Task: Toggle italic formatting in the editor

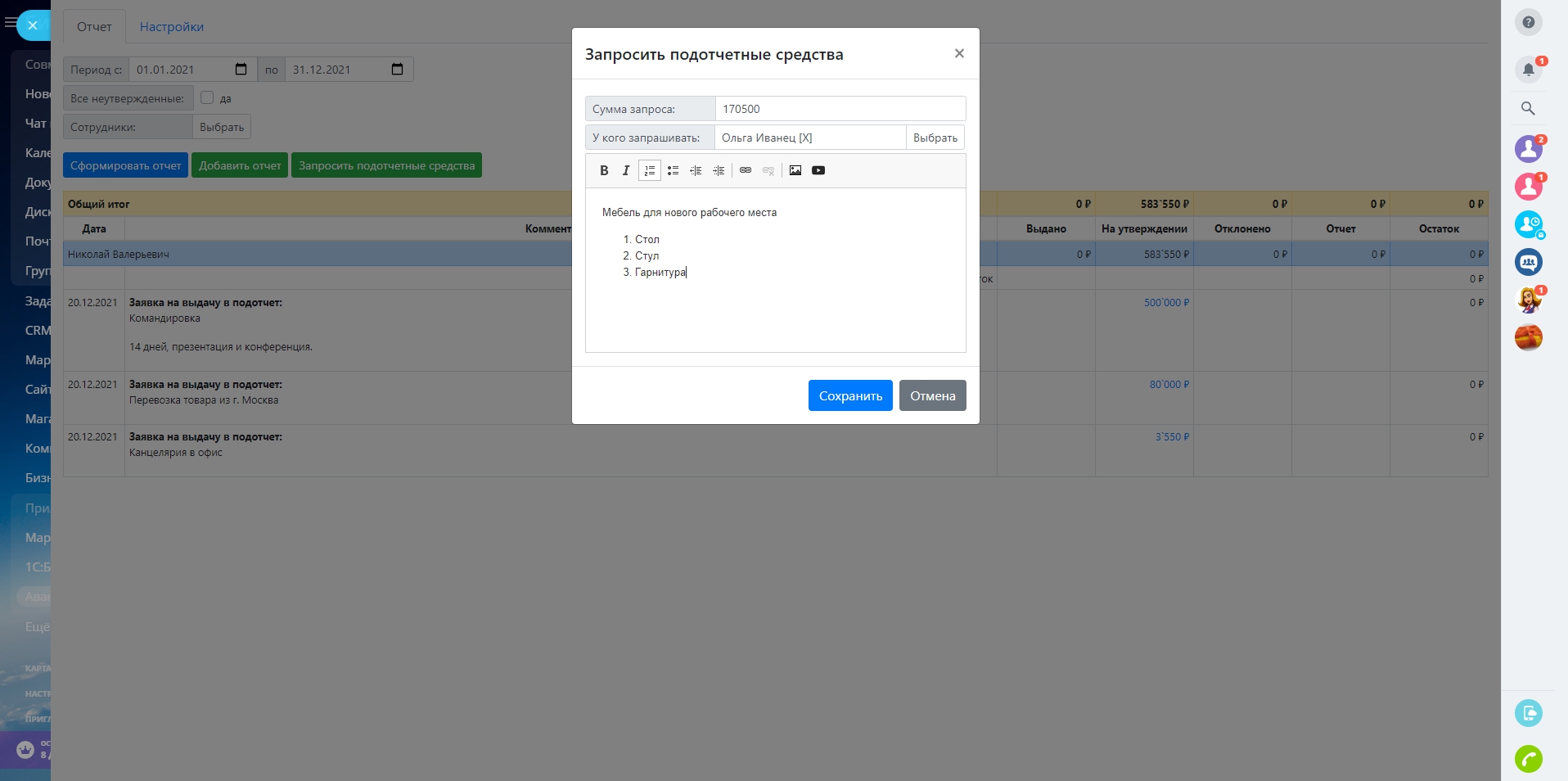Action: click(x=626, y=170)
